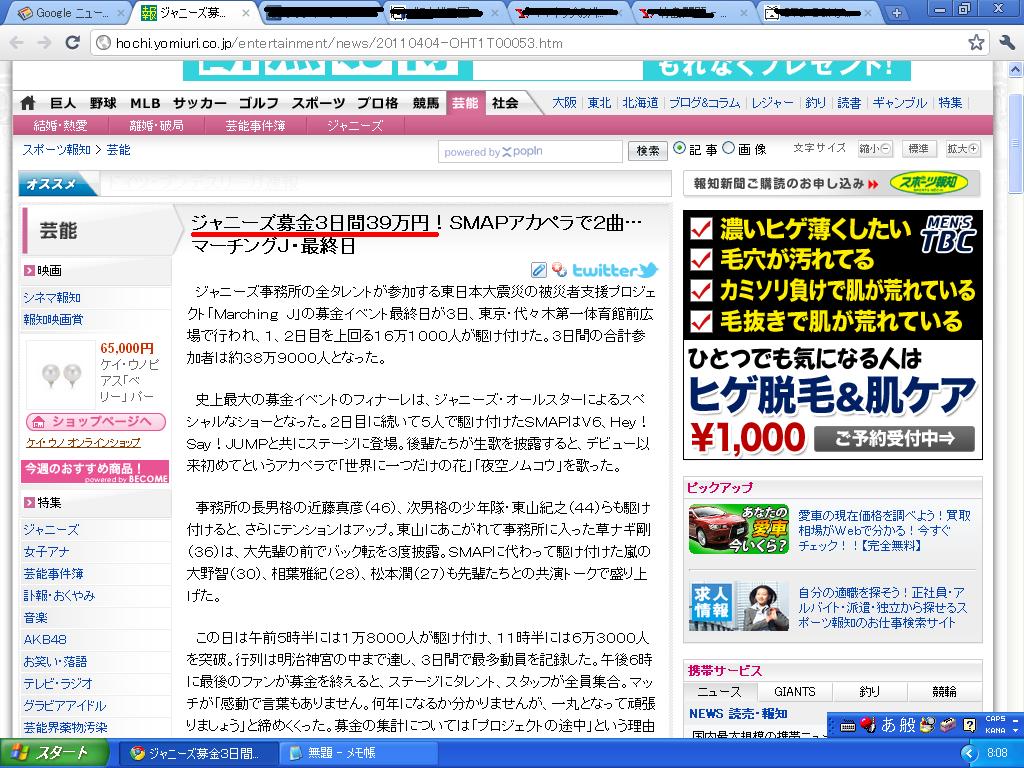Open the AKB48 sidebar link

click(x=45, y=639)
